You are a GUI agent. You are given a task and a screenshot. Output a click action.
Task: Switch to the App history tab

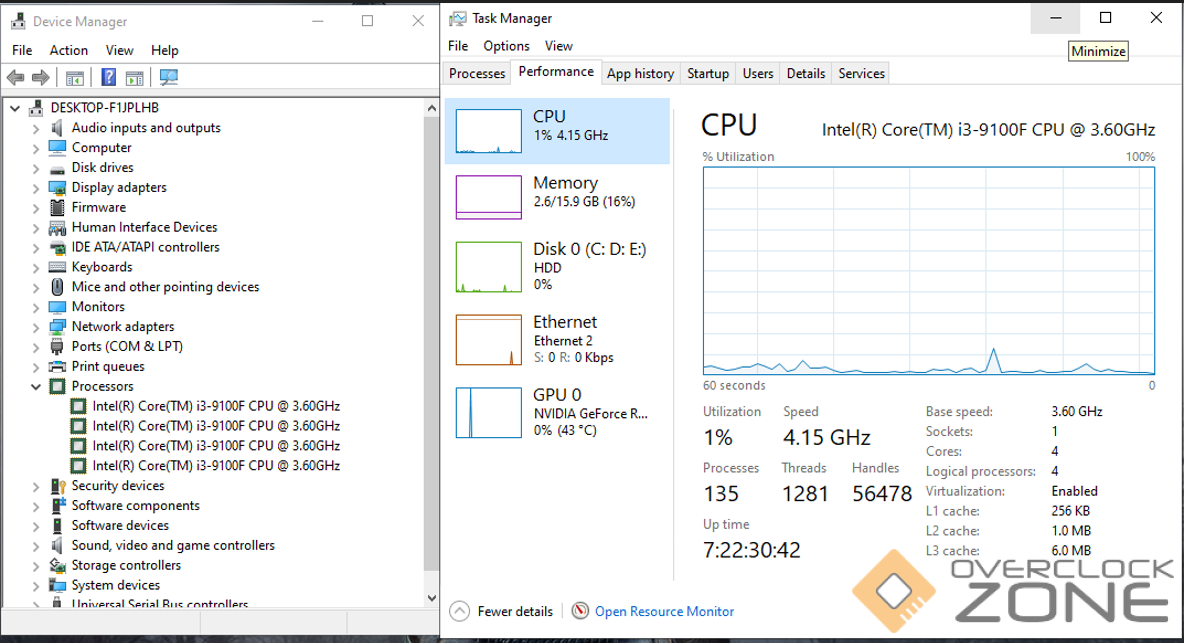coord(640,73)
